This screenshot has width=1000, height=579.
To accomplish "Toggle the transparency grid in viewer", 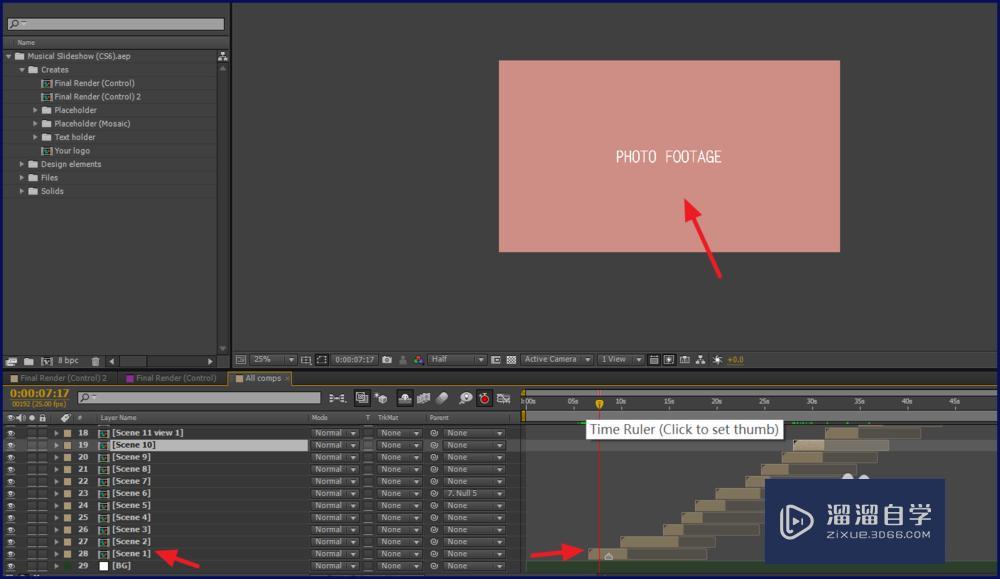I will tap(511, 360).
